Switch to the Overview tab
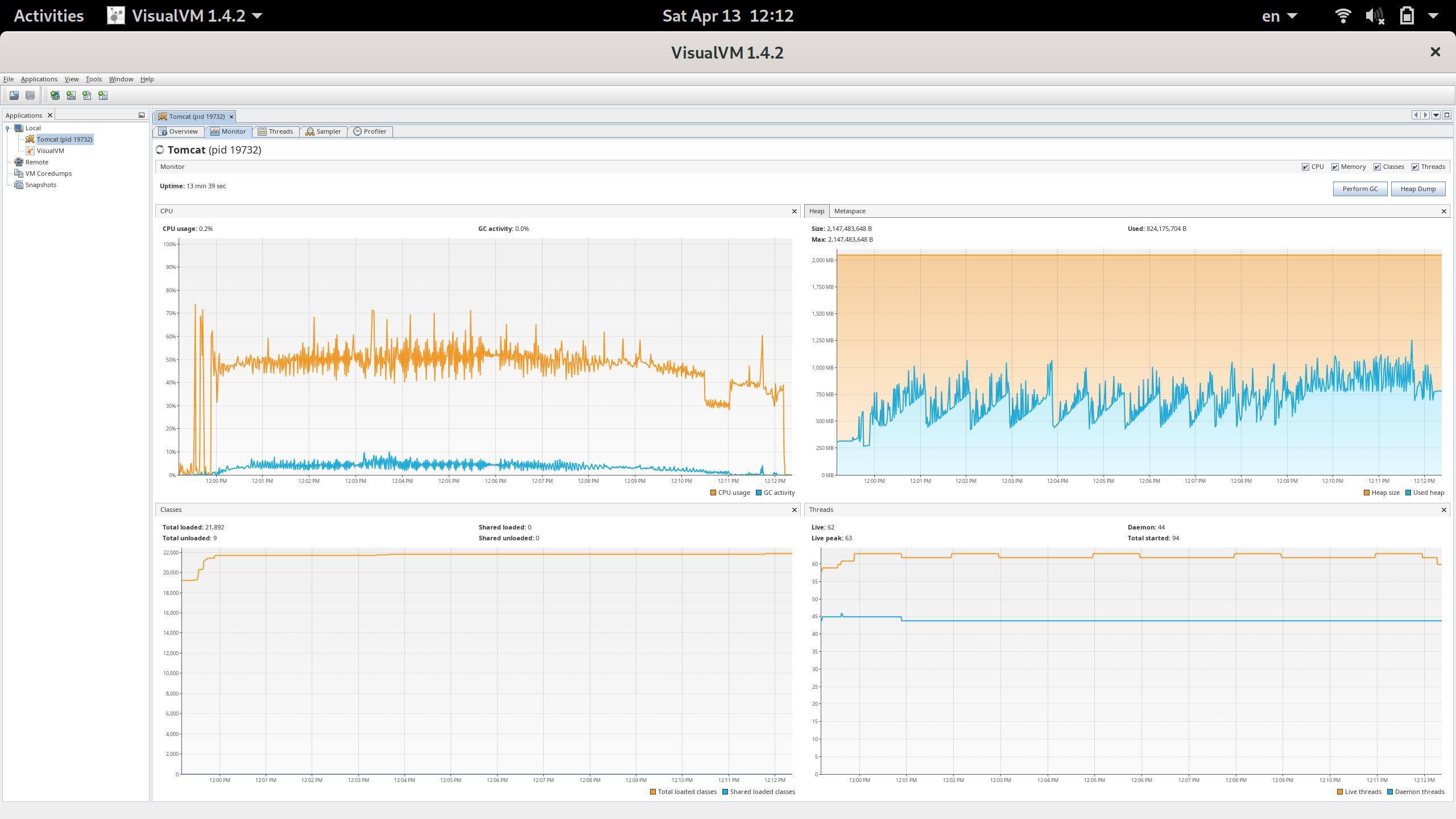The height and width of the screenshot is (819, 1456). tap(178, 131)
